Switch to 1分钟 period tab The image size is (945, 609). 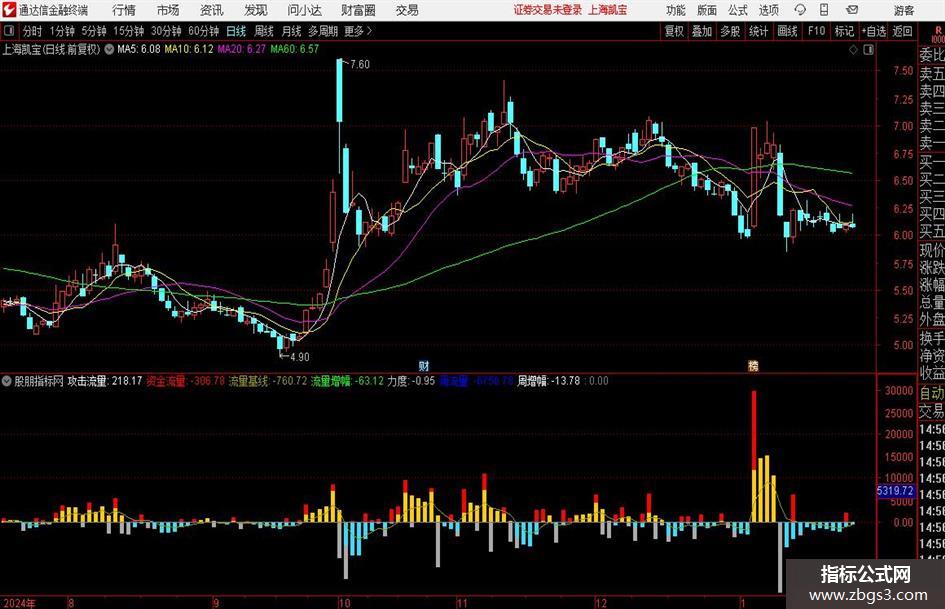click(x=62, y=31)
